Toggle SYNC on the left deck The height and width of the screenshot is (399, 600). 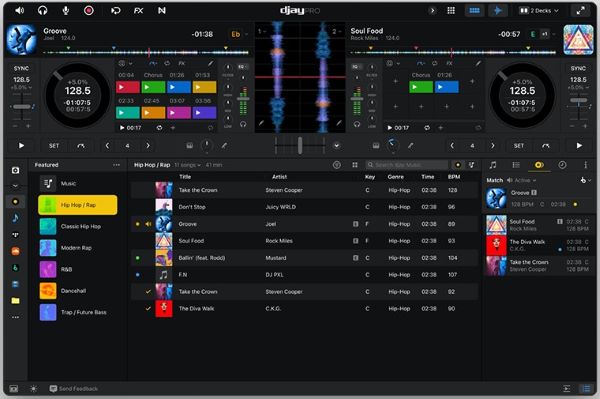point(21,68)
